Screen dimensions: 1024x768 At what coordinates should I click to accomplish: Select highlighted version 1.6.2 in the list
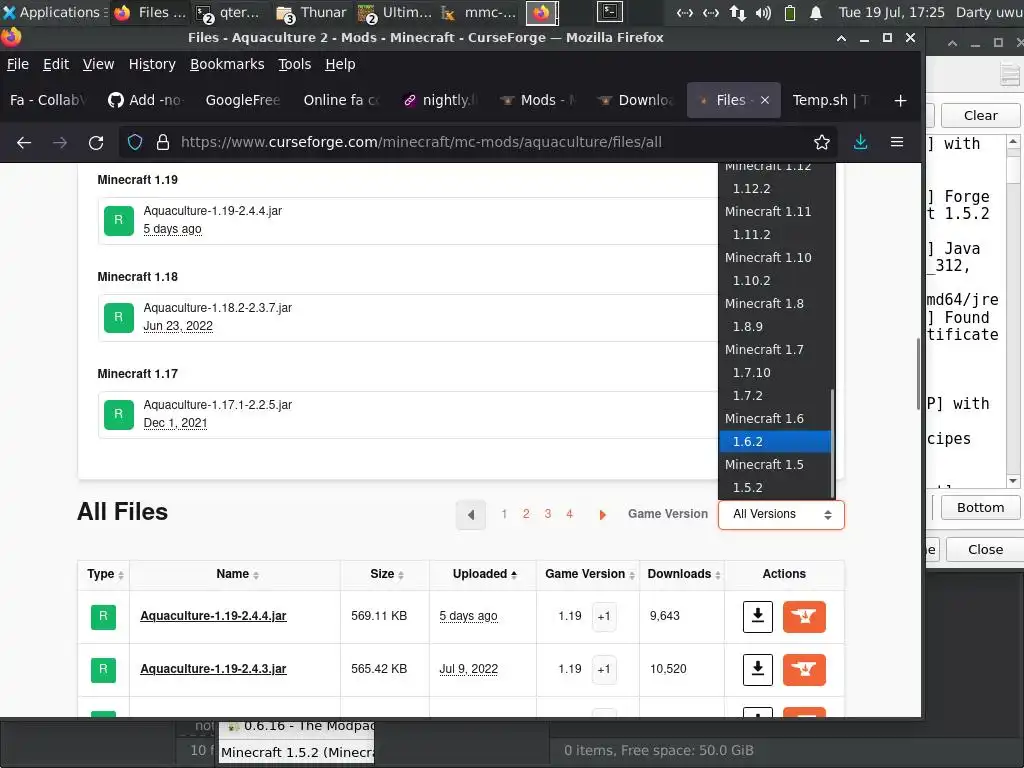(775, 441)
